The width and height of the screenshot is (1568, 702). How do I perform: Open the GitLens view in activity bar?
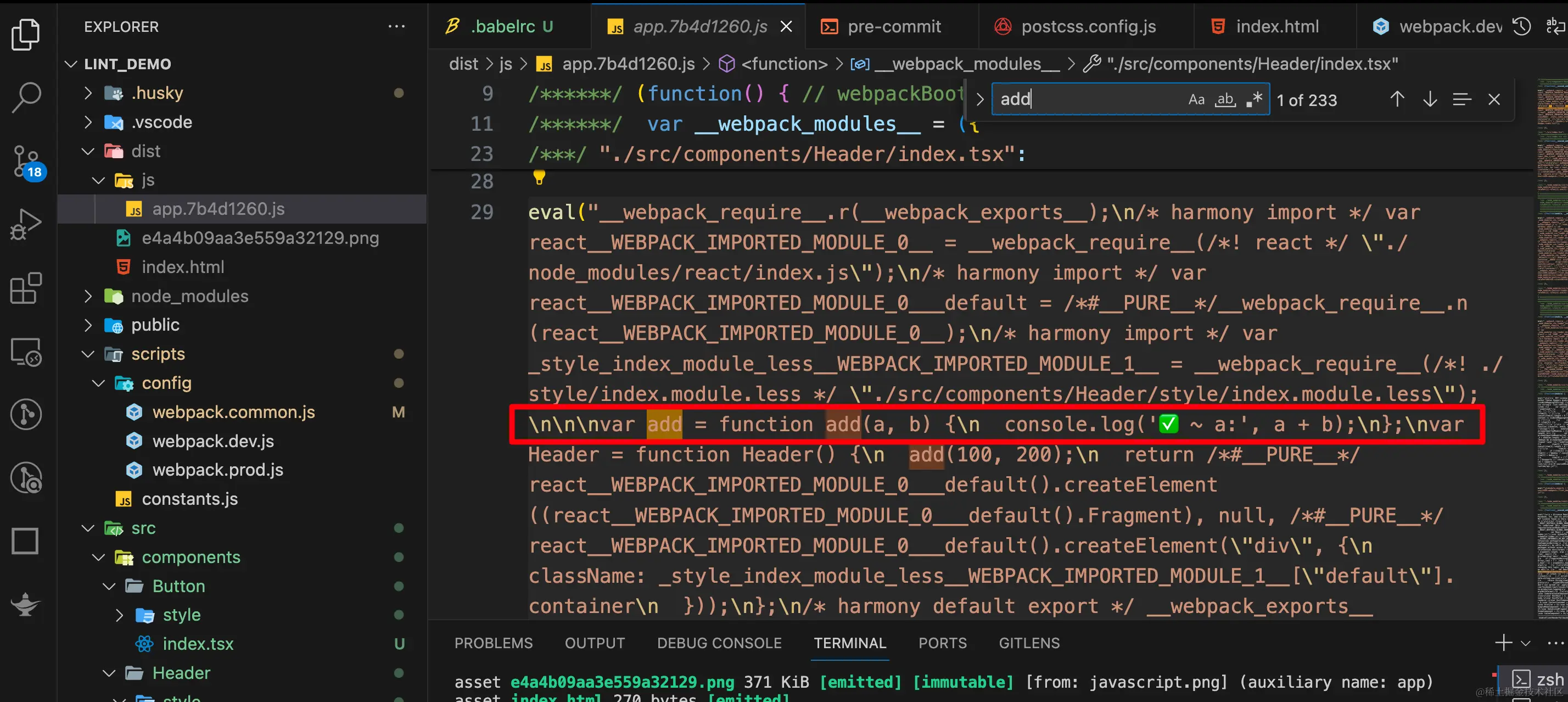(26, 414)
